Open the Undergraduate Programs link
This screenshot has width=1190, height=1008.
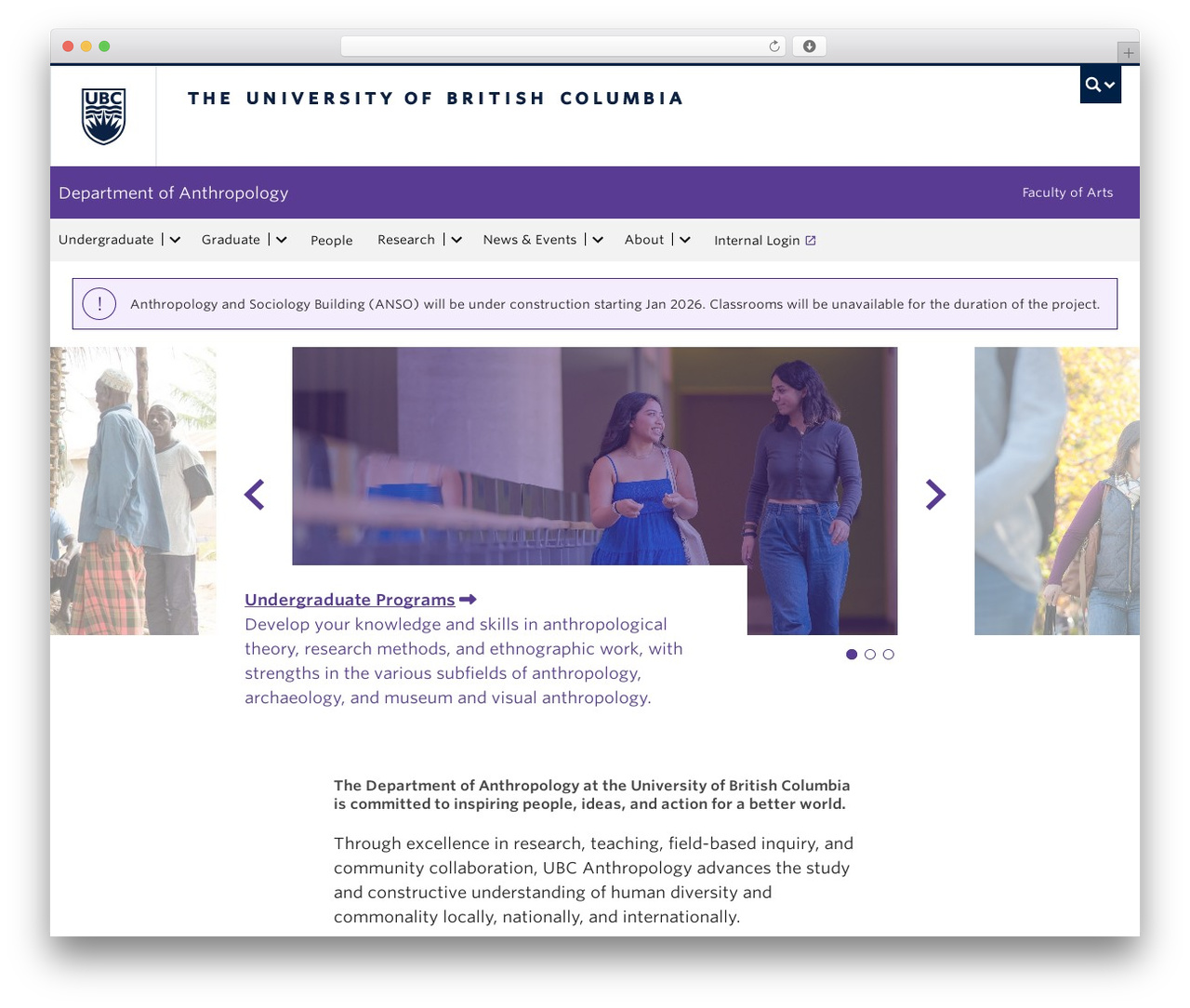click(x=350, y=600)
